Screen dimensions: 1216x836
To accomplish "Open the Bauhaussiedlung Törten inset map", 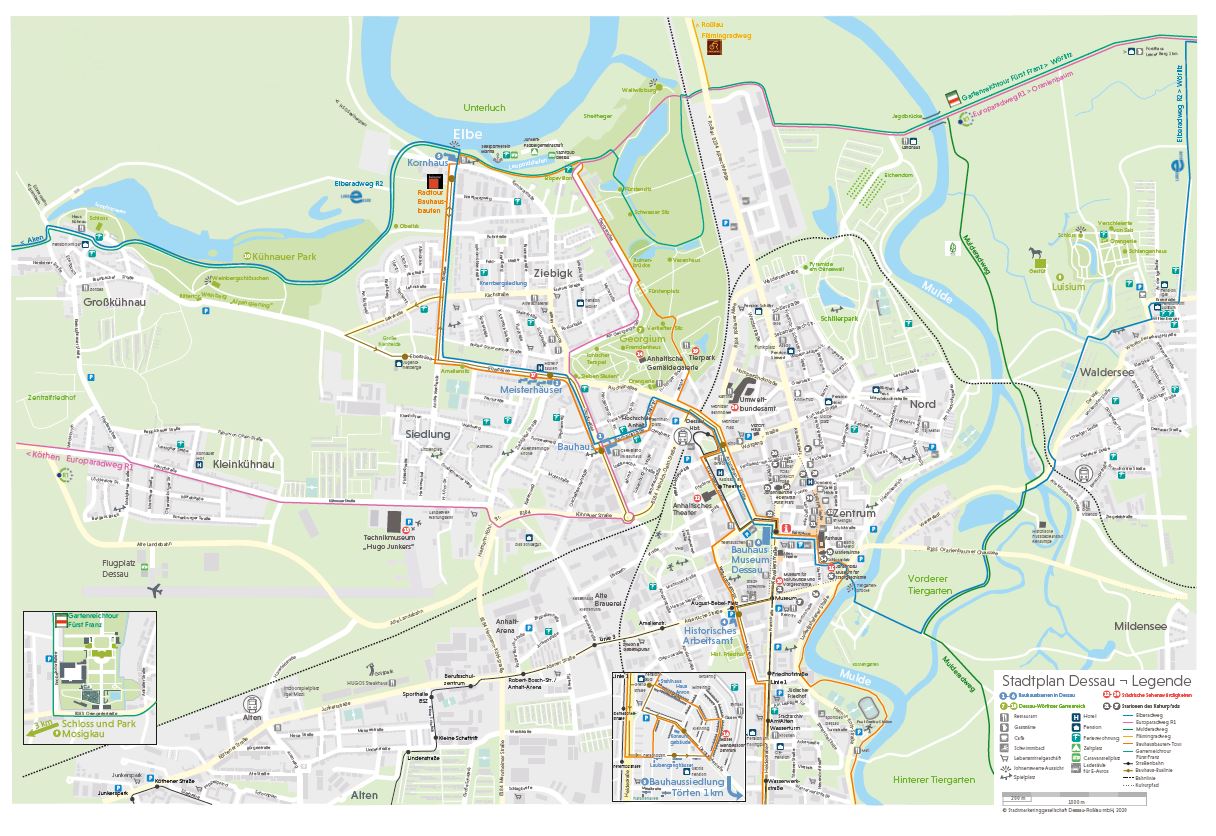I will tap(678, 736).
